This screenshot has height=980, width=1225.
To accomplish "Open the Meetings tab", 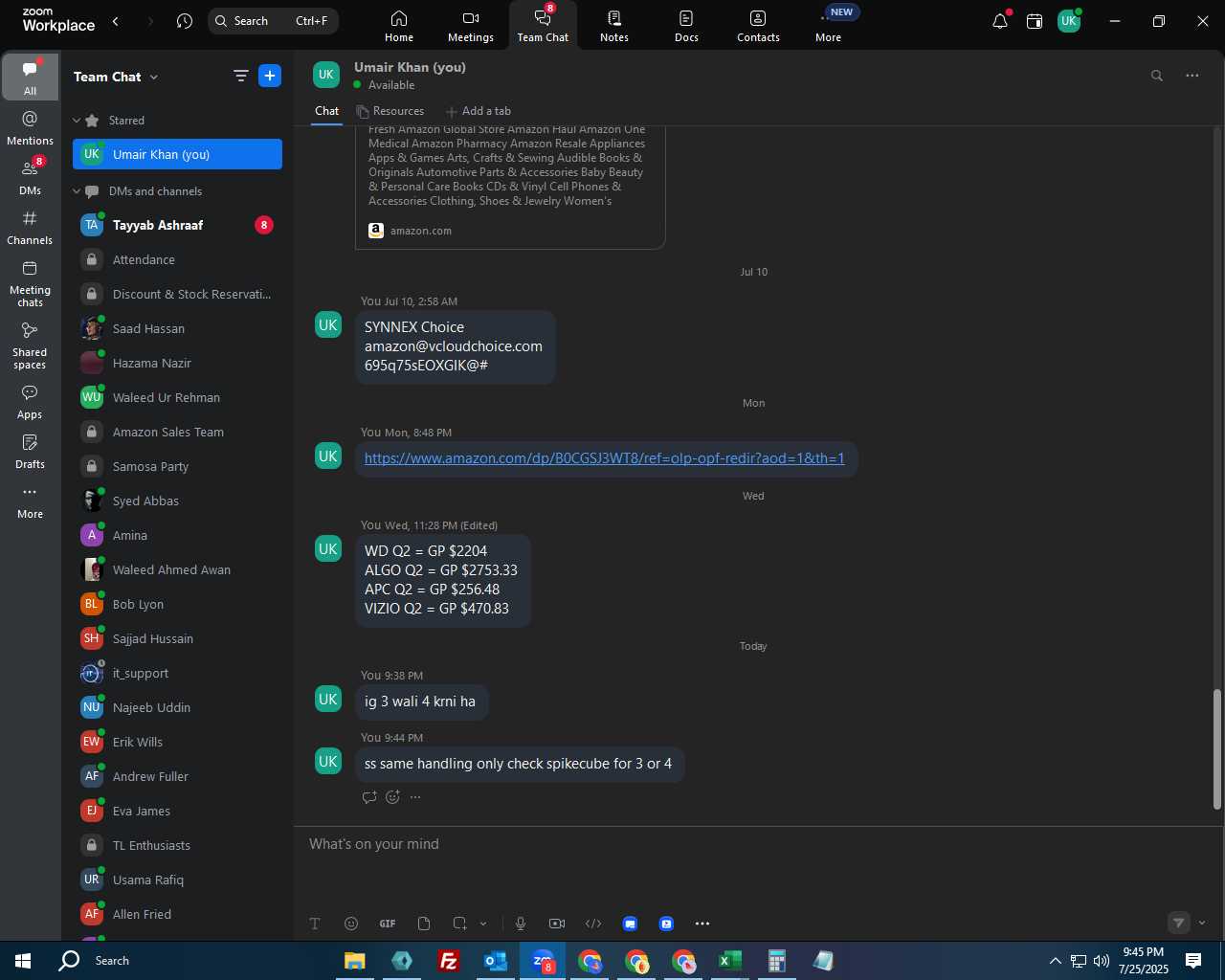I will click(471, 26).
